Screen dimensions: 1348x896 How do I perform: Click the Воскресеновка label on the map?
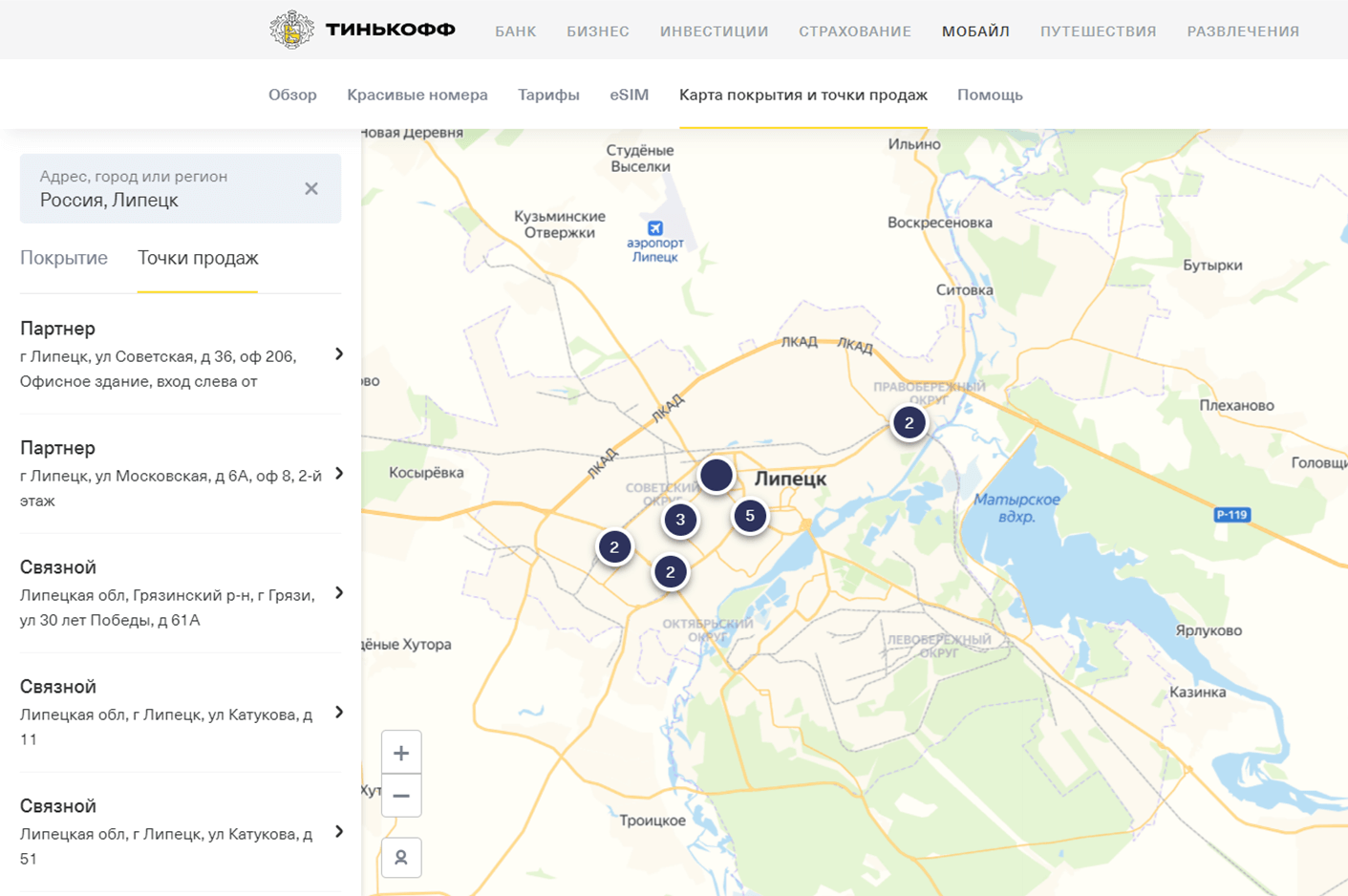coord(940,223)
